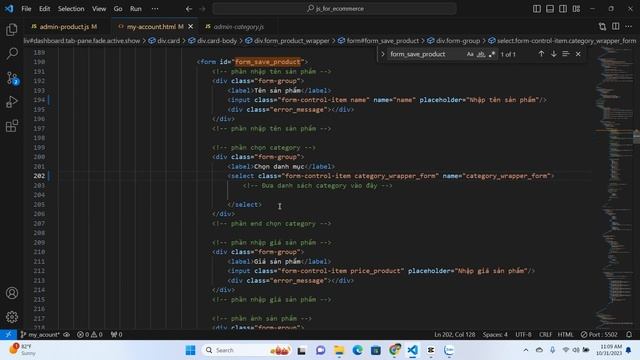Open the Source Control view
This screenshot has width=640, height=360.
[x=12, y=78]
